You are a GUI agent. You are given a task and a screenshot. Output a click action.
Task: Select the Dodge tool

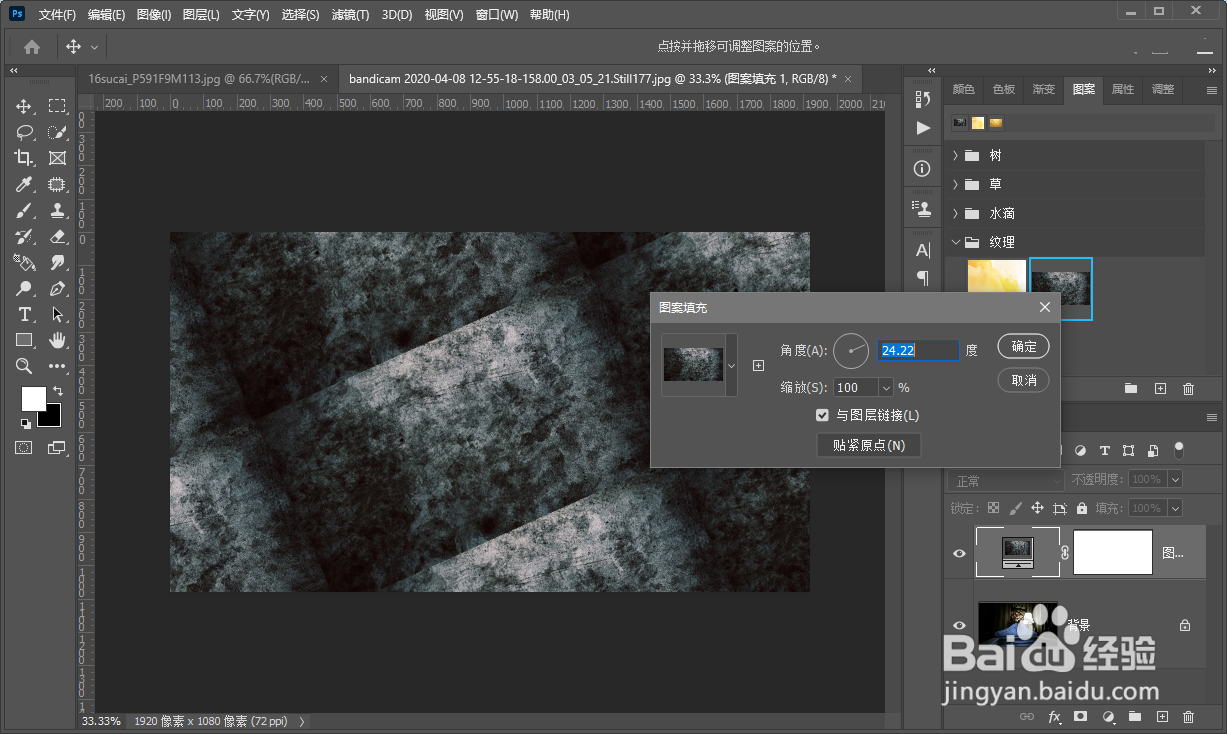[x=24, y=288]
